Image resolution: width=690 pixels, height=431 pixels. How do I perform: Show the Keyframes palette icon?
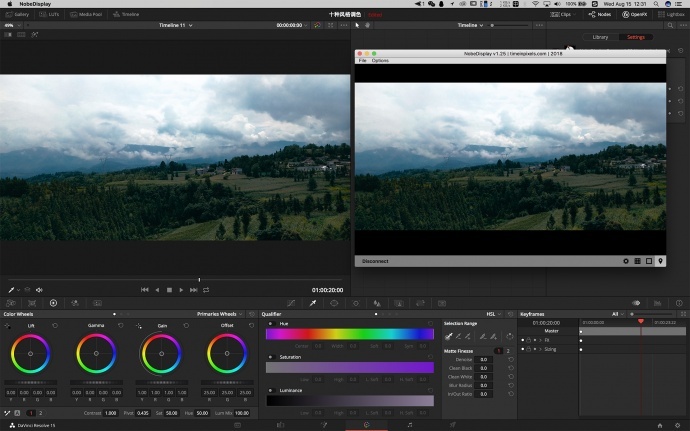(636, 303)
